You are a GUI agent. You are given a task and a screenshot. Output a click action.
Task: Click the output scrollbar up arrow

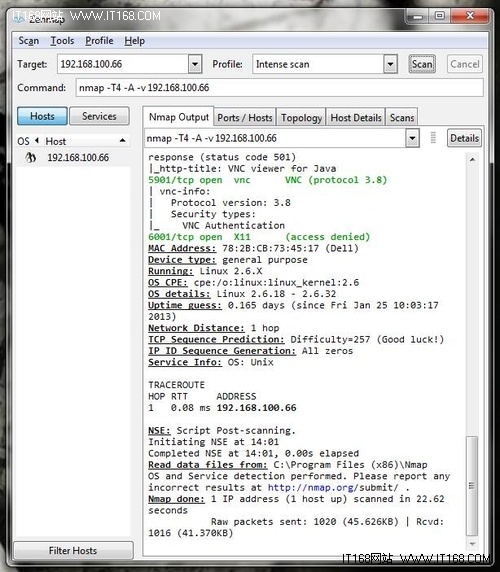[x=472, y=159]
